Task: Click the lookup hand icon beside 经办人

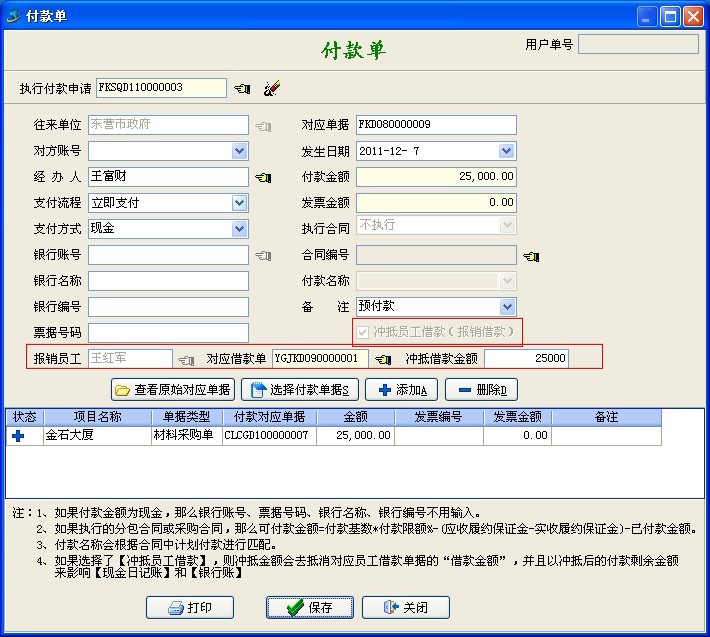Action: [x=263, y=178]
